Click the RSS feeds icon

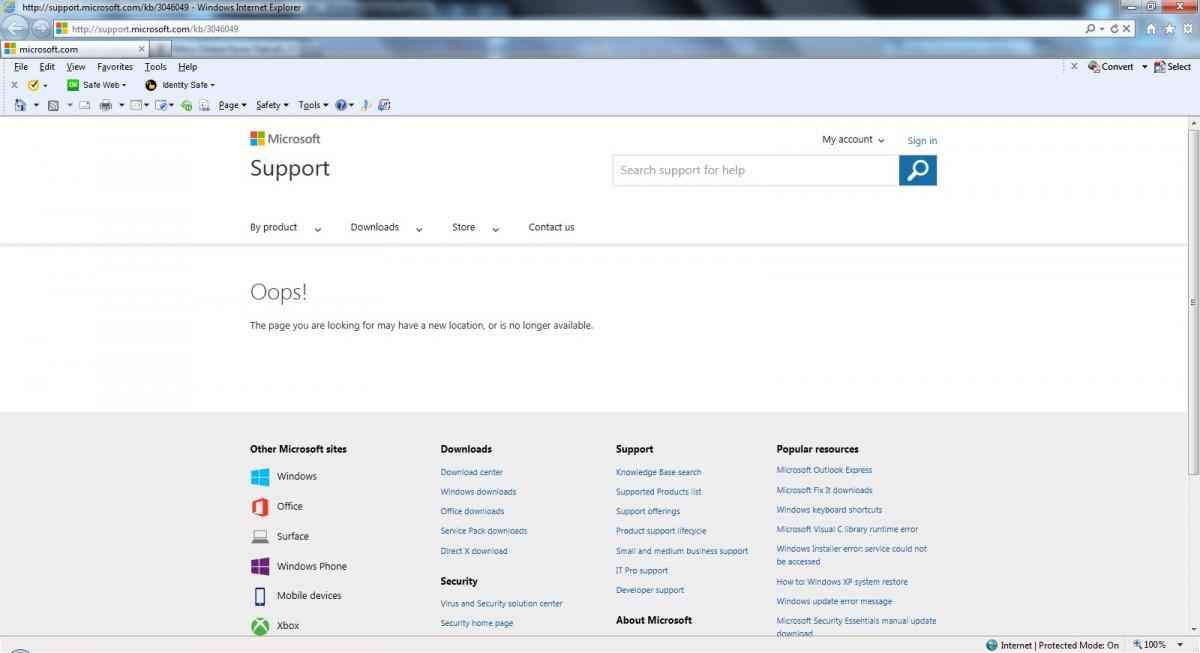53,104
